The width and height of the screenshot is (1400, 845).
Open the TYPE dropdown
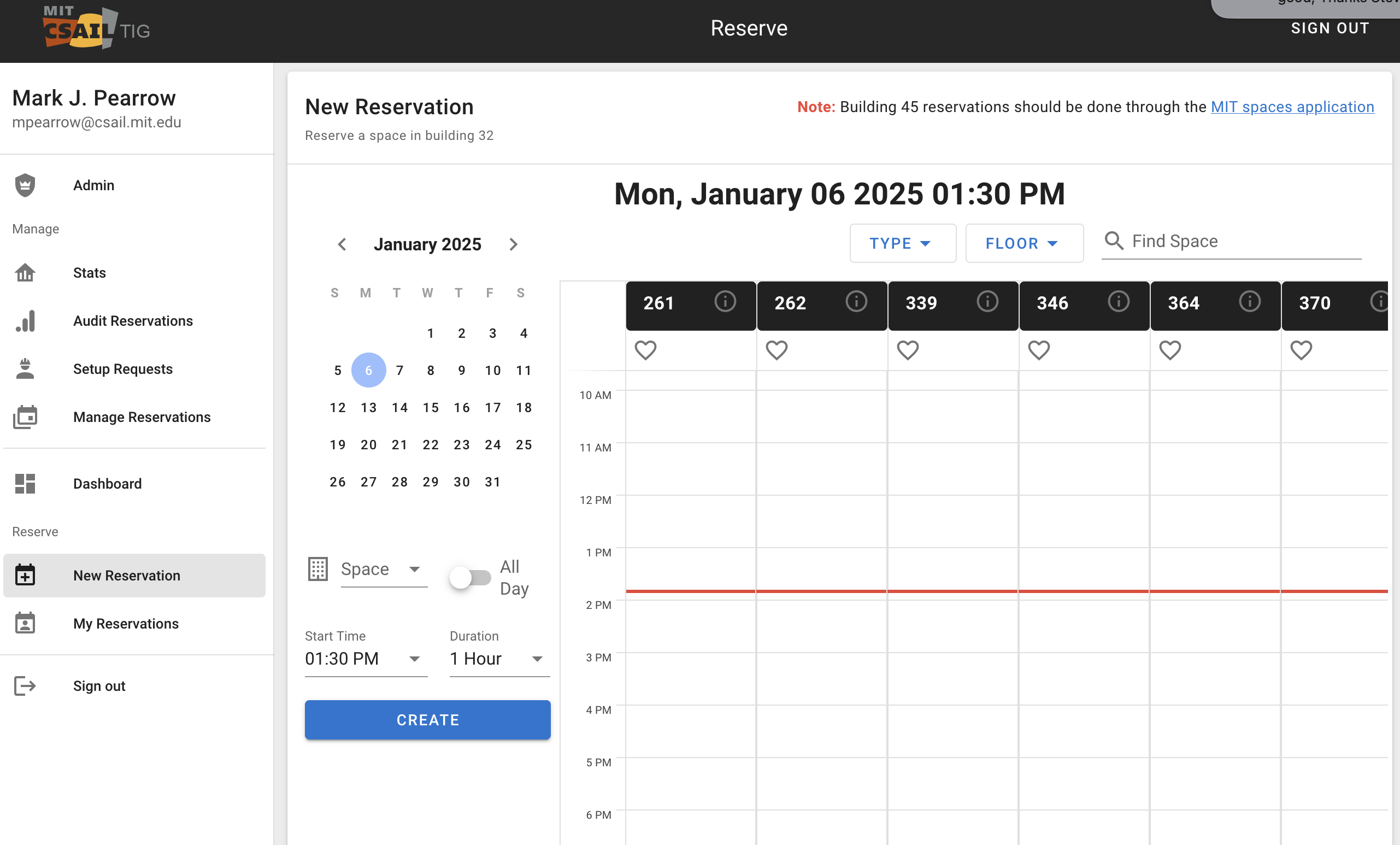[x=902, y=243]
